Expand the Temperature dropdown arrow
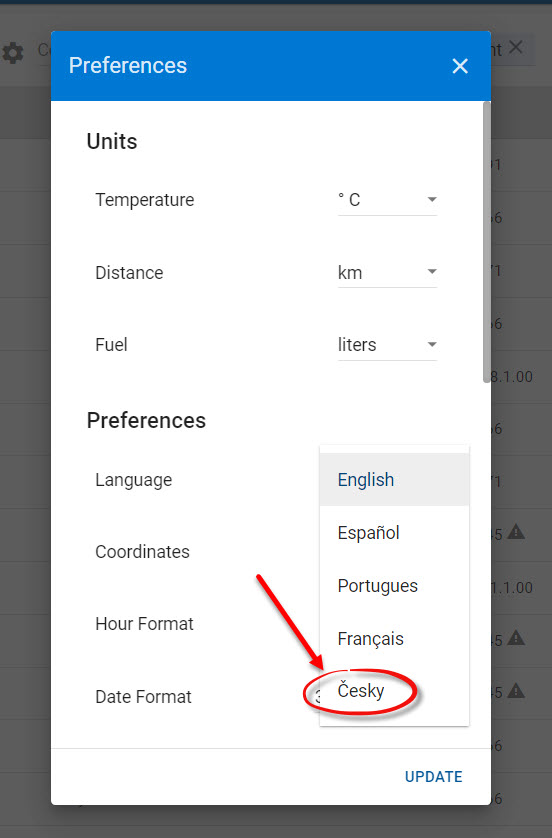The width and height of the screenshot is (552, 838). point(432,199)
